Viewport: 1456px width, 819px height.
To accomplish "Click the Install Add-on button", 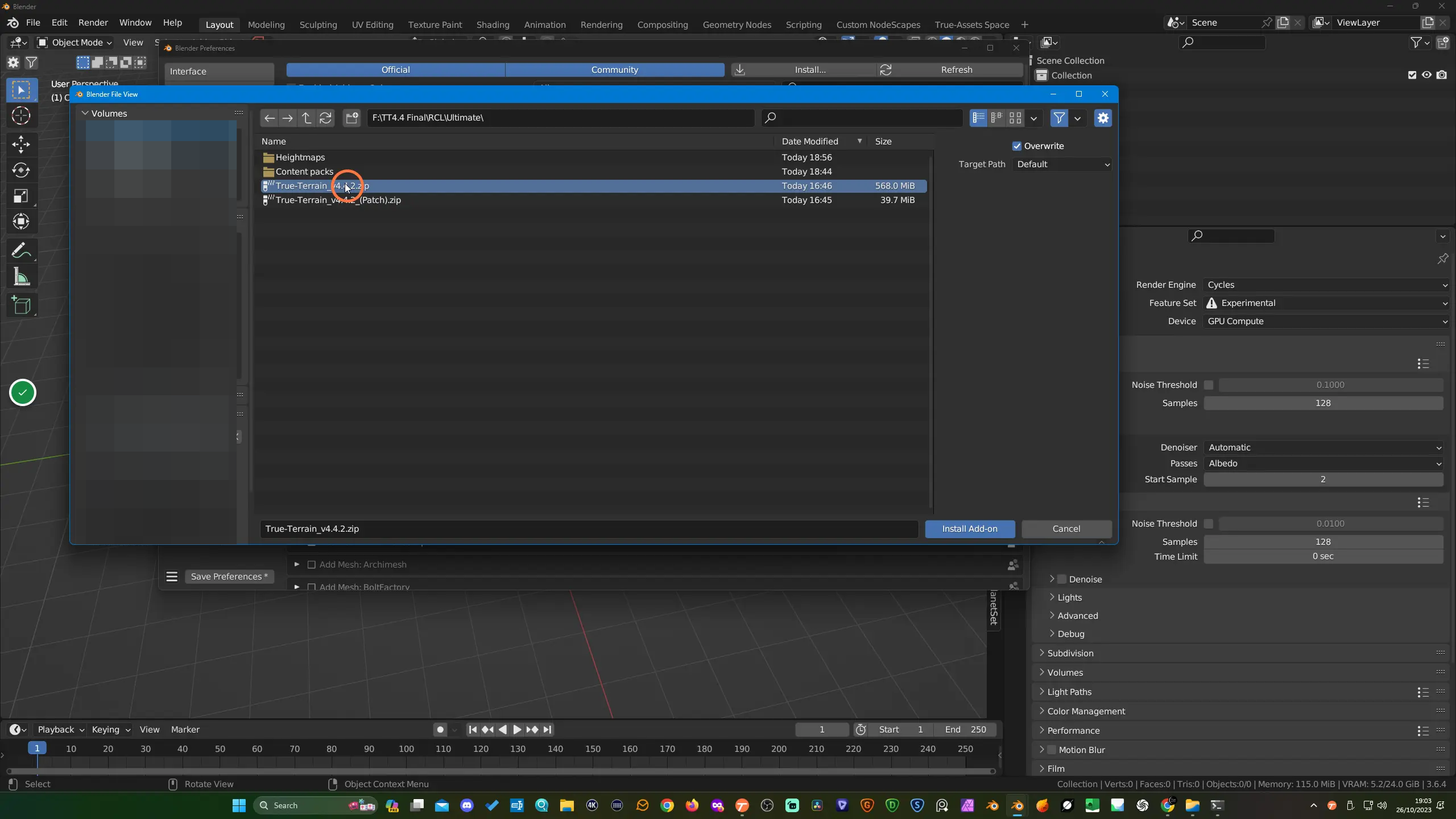I will [970, 529].
